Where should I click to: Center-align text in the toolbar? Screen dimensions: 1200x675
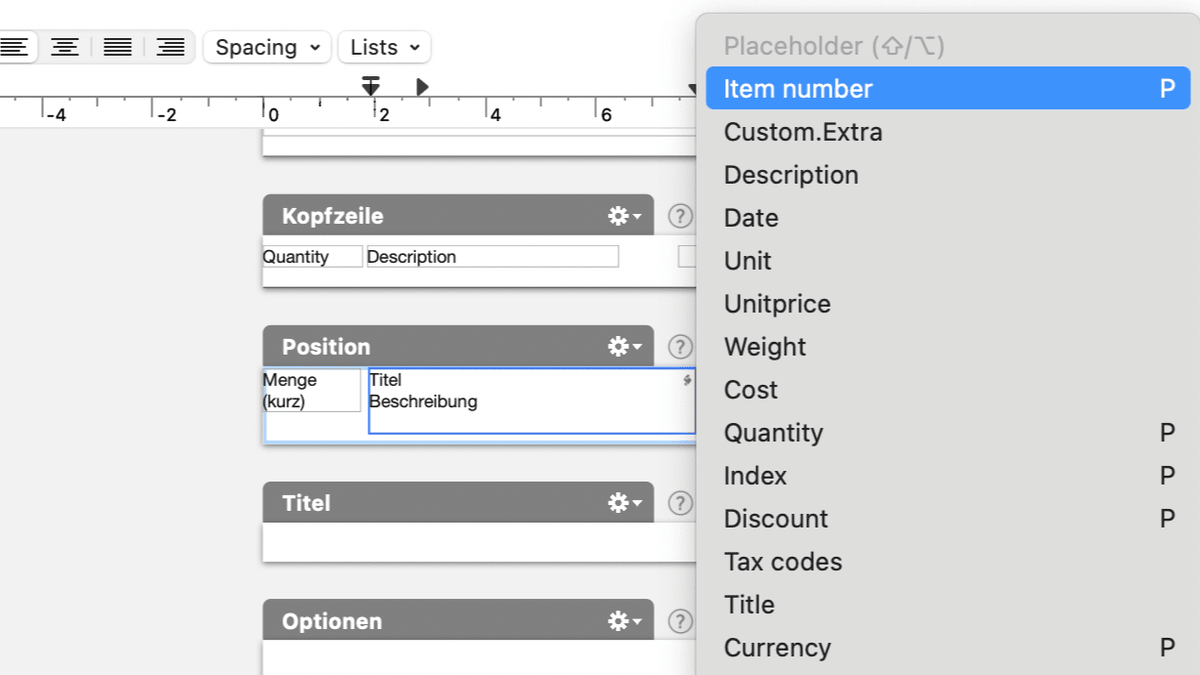65,47
